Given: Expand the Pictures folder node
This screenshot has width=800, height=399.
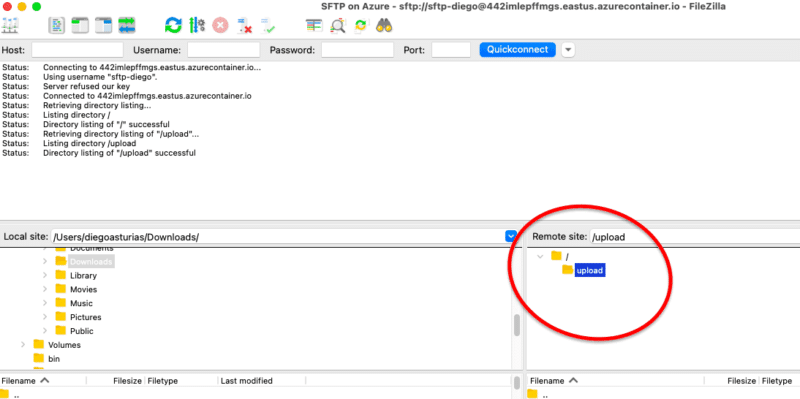Looking at the screenshot, I should coord(45,316).
